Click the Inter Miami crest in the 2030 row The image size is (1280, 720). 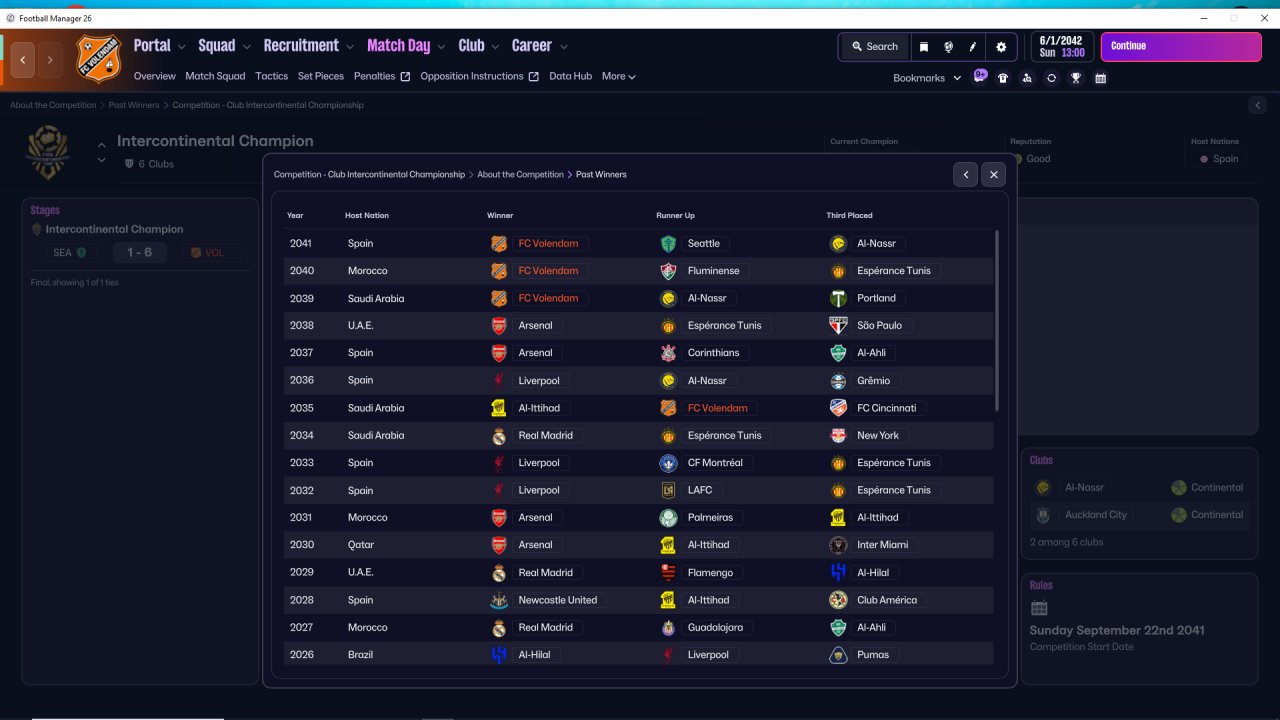coord(839,545)
